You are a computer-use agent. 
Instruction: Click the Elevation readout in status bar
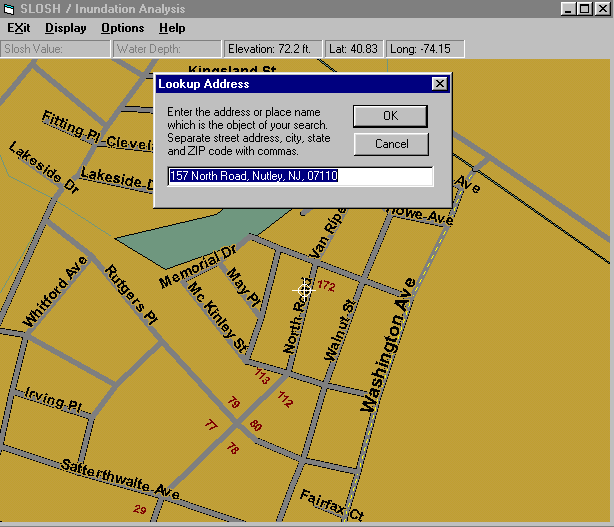coord(273,48)
